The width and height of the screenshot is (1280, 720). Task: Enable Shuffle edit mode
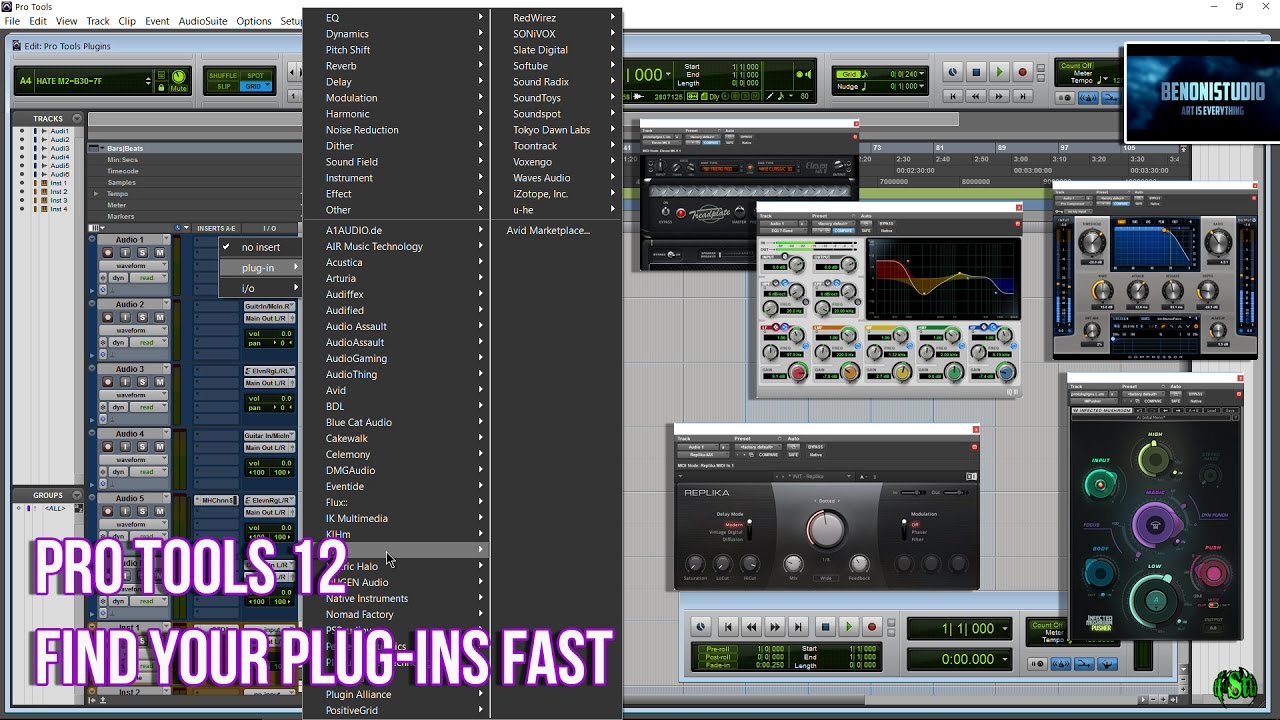coord(223,75)
